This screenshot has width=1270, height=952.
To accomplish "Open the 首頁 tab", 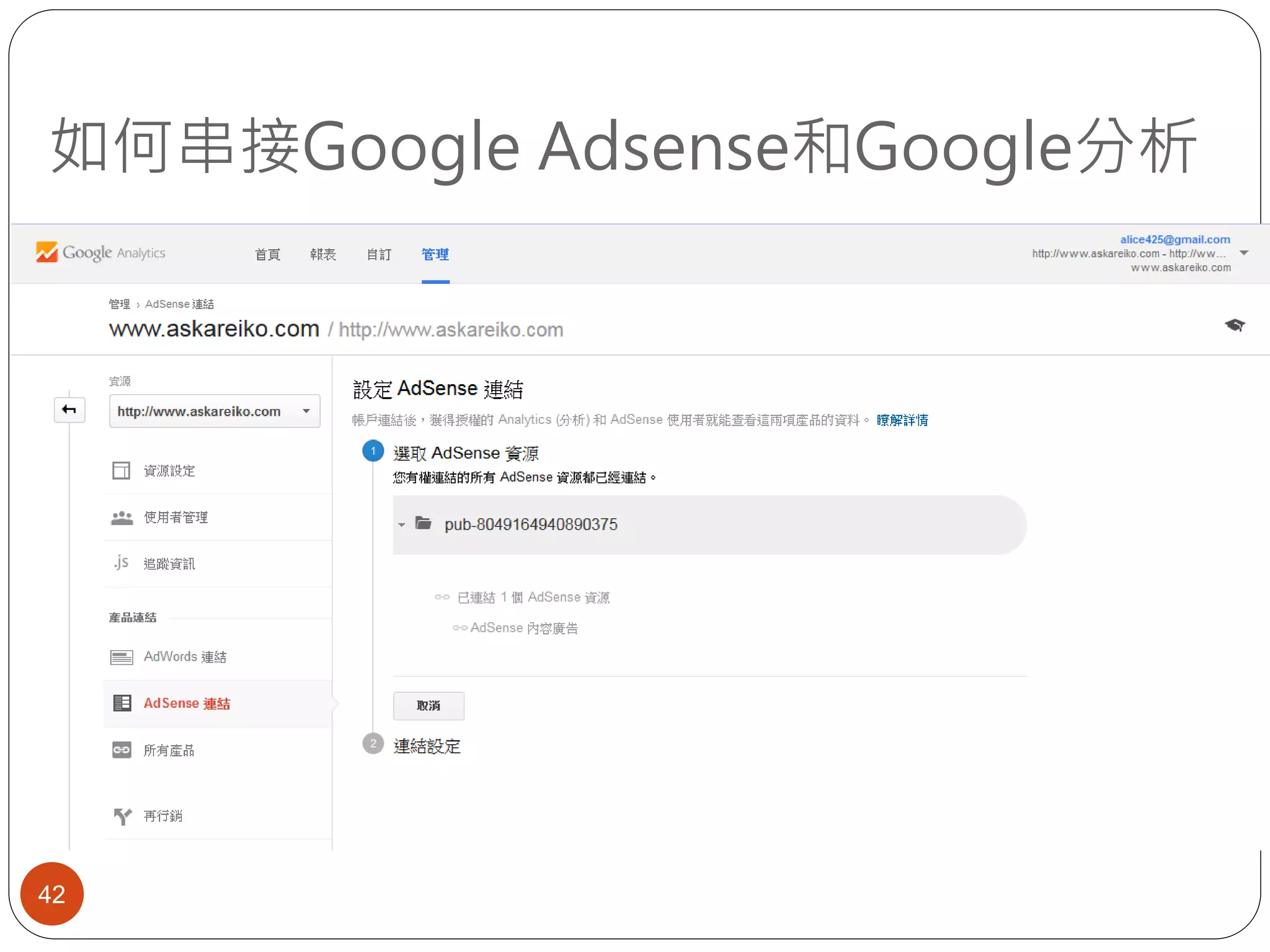I will (268, 254).
